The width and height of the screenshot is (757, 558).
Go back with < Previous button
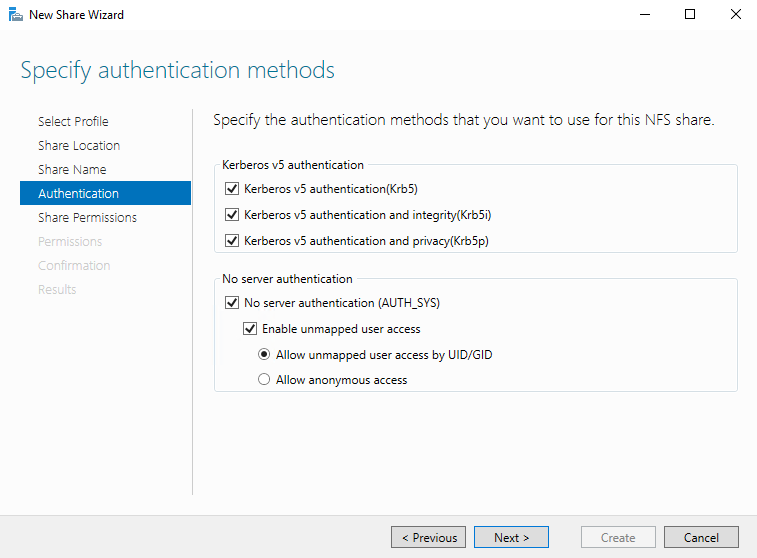429,537
